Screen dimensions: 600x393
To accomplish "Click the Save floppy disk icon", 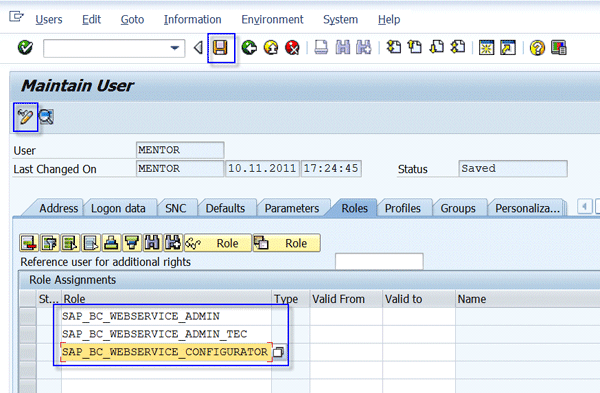I will tap(220, 48).
